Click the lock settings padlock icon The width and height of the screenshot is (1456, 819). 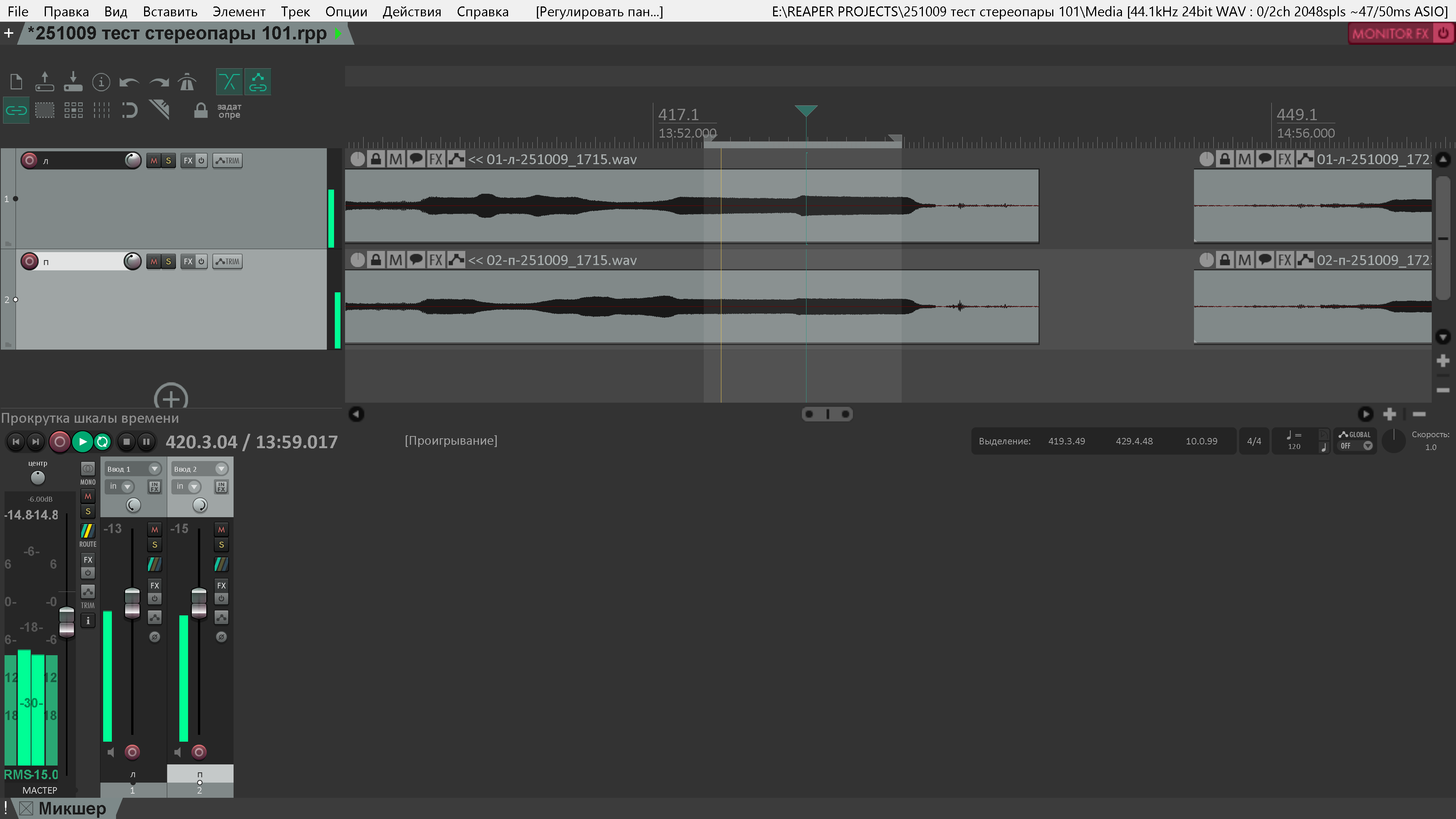(200, 110)
